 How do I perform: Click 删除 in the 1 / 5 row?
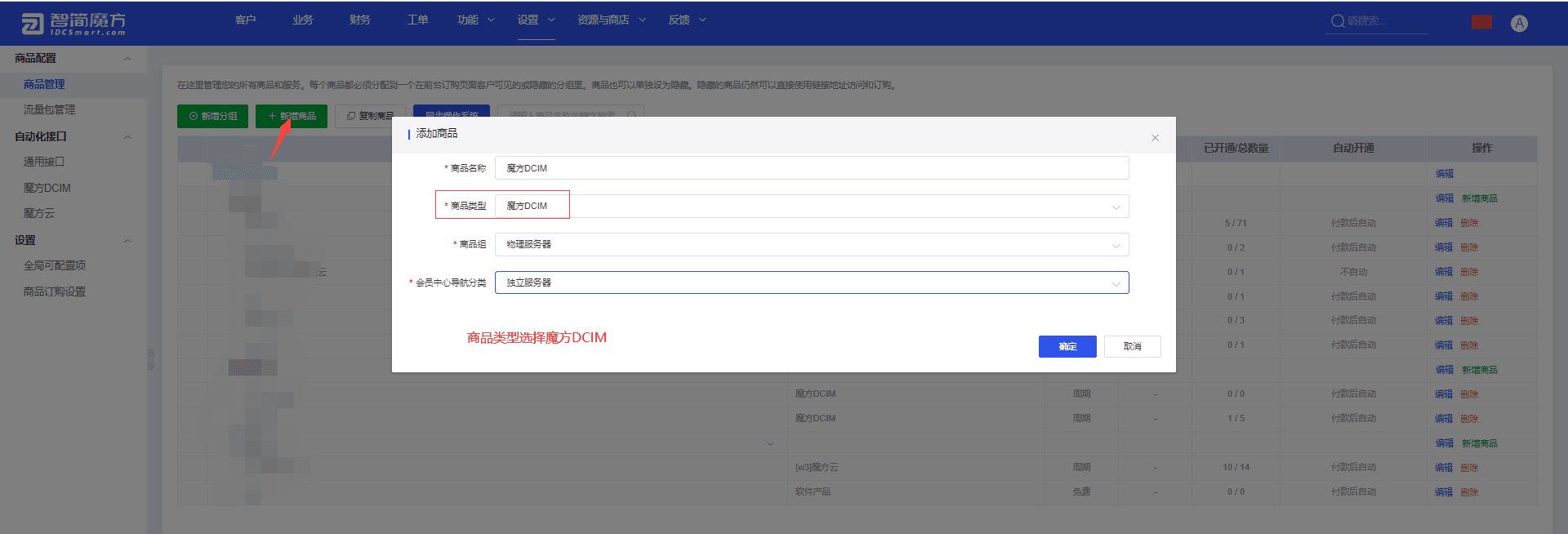pos(1469,419)
